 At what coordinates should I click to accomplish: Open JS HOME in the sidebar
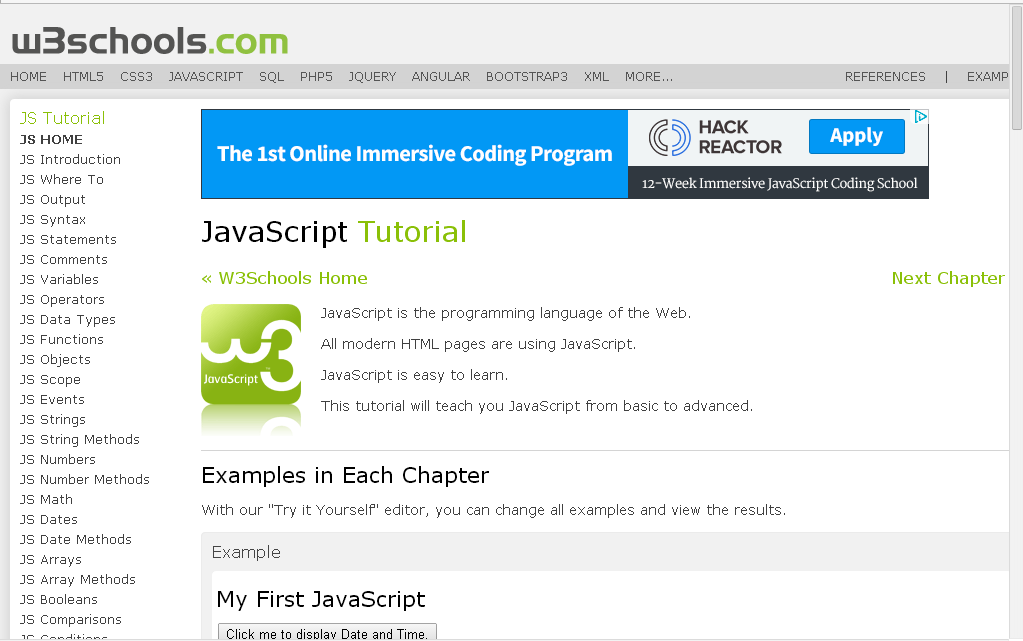click(x=51, y=140)
